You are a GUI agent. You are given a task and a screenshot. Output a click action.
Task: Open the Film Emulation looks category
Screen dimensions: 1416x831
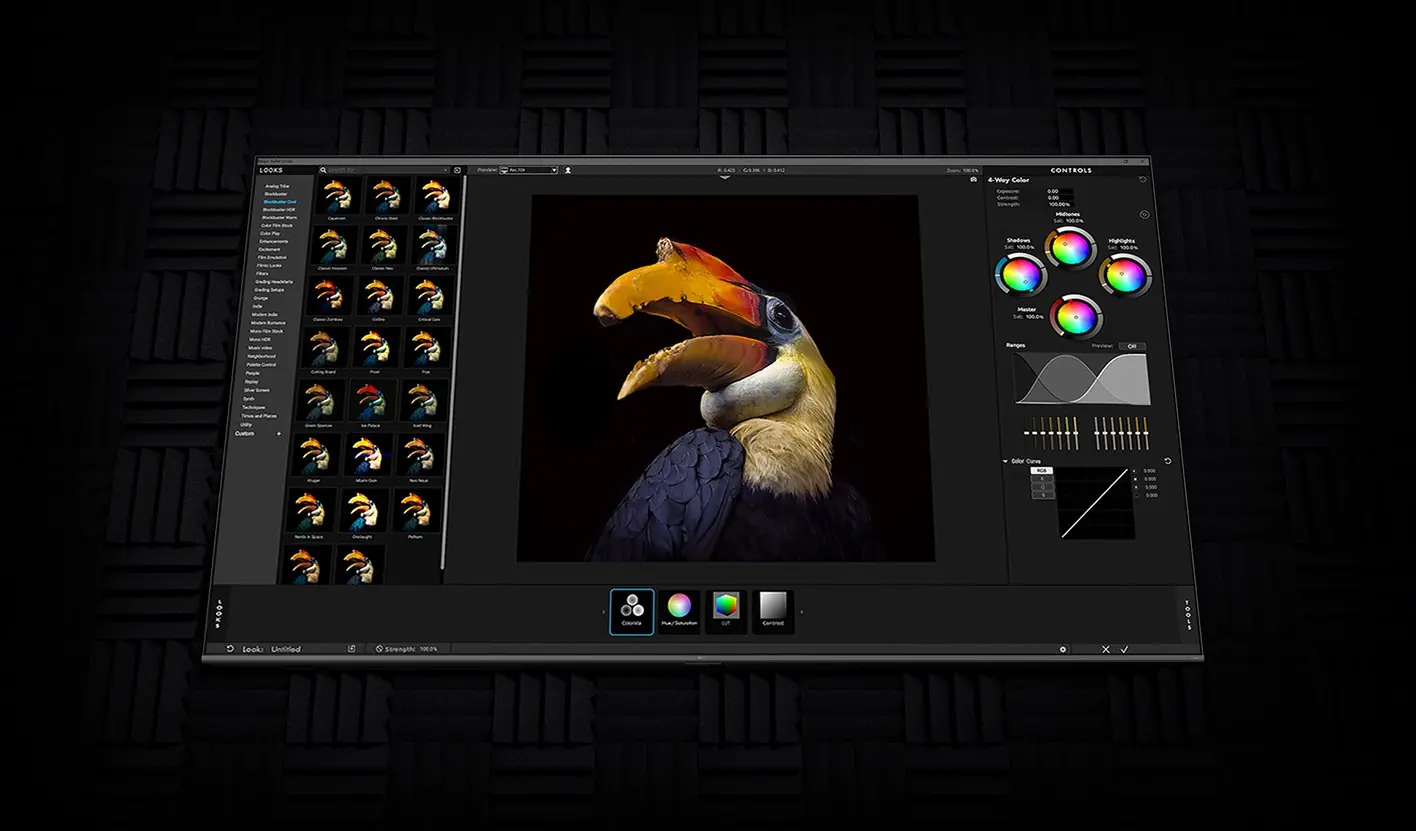[272, 257]
